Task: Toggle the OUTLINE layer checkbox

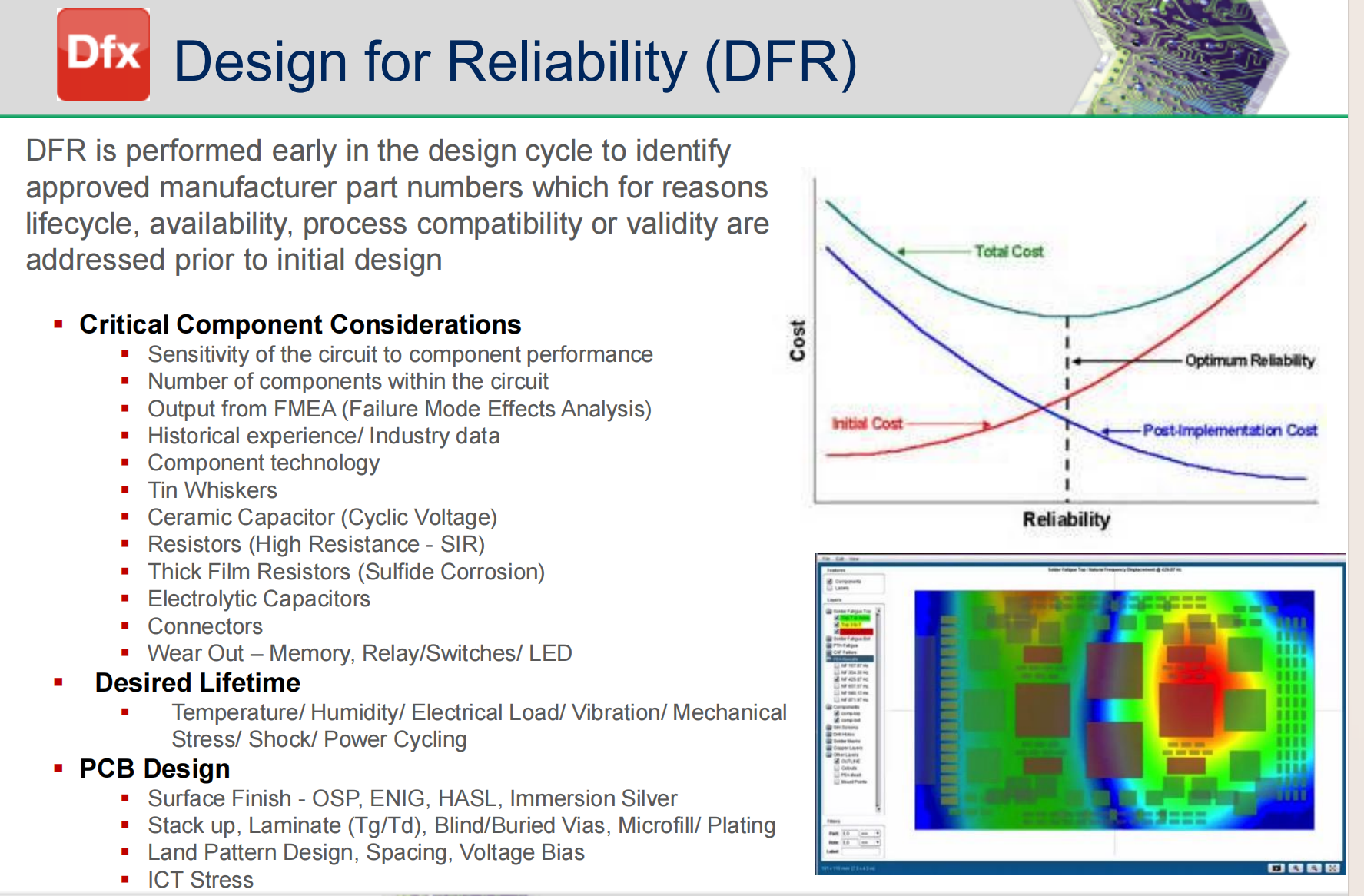Action: (837, 761)
